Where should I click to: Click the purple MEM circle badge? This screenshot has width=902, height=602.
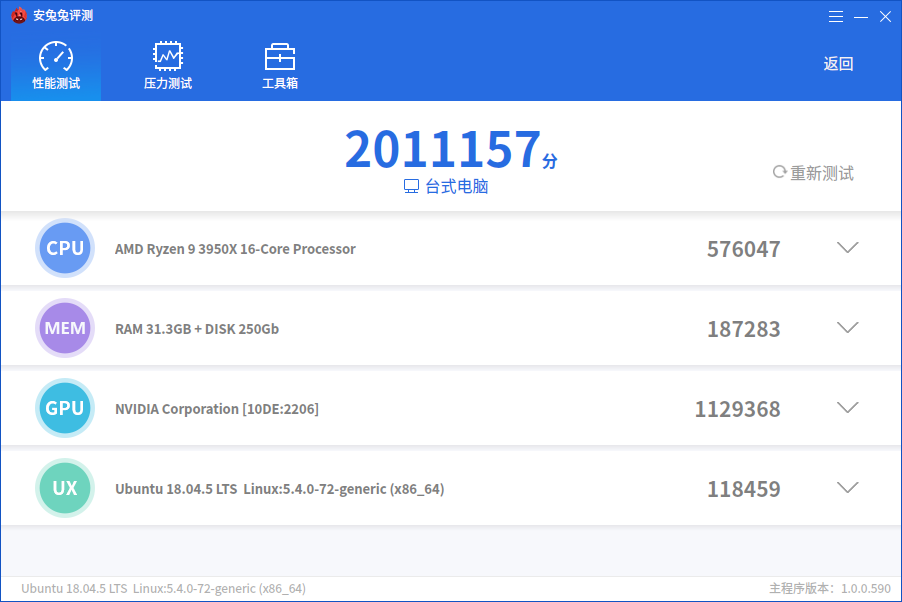coord(65,328)
